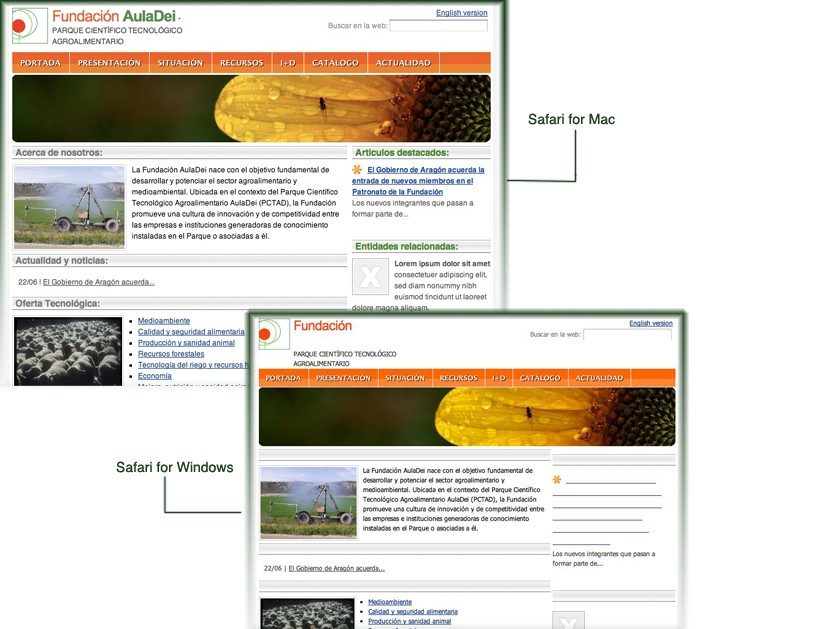Viewport: 823px width, 629px height.
Task: Open Producción y sanidad animal in Windows page
Action: 409,621
